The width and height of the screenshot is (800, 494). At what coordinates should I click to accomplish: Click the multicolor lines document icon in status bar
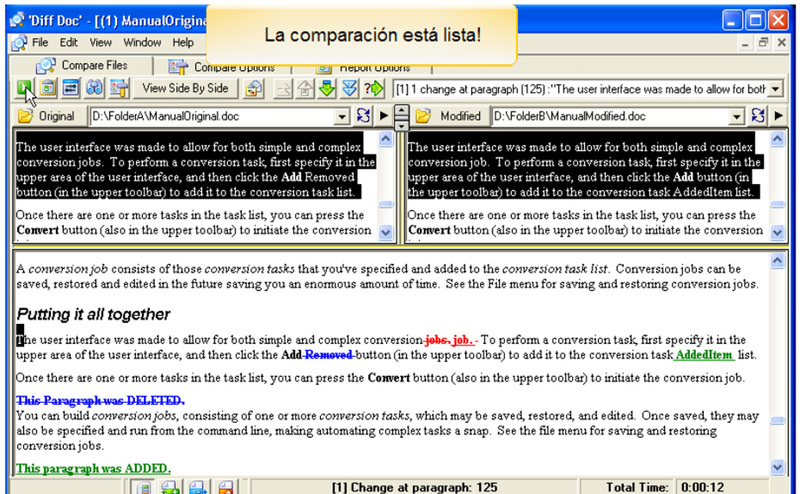coord(143,487)
